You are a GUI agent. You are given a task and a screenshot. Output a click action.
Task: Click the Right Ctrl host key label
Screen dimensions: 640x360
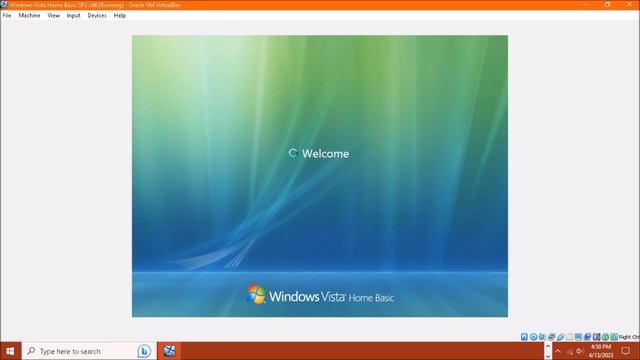pos(629,337)
